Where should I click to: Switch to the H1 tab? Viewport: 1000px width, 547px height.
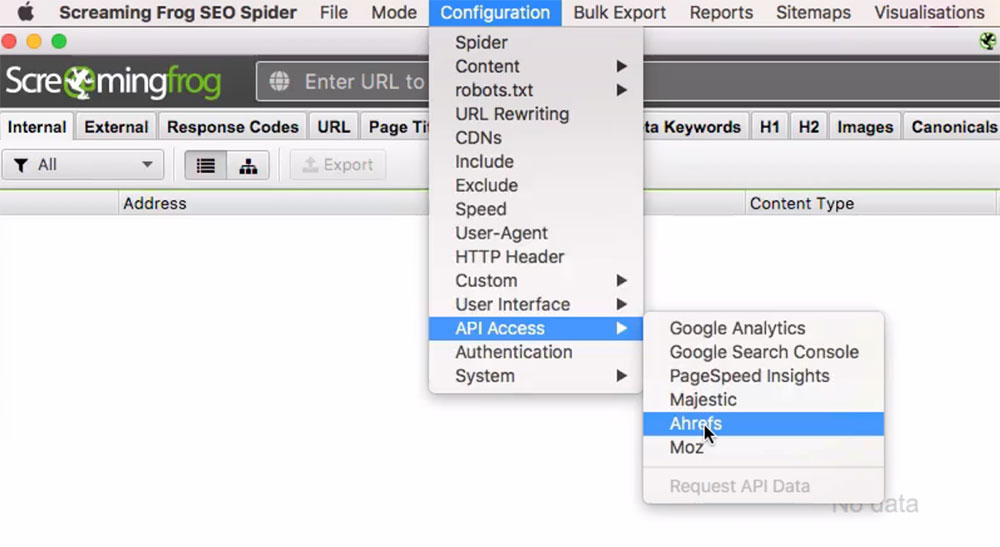770,127
